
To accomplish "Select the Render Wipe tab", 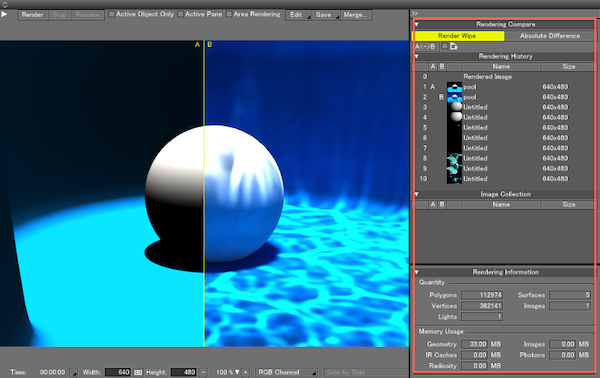I will point(458,36).
